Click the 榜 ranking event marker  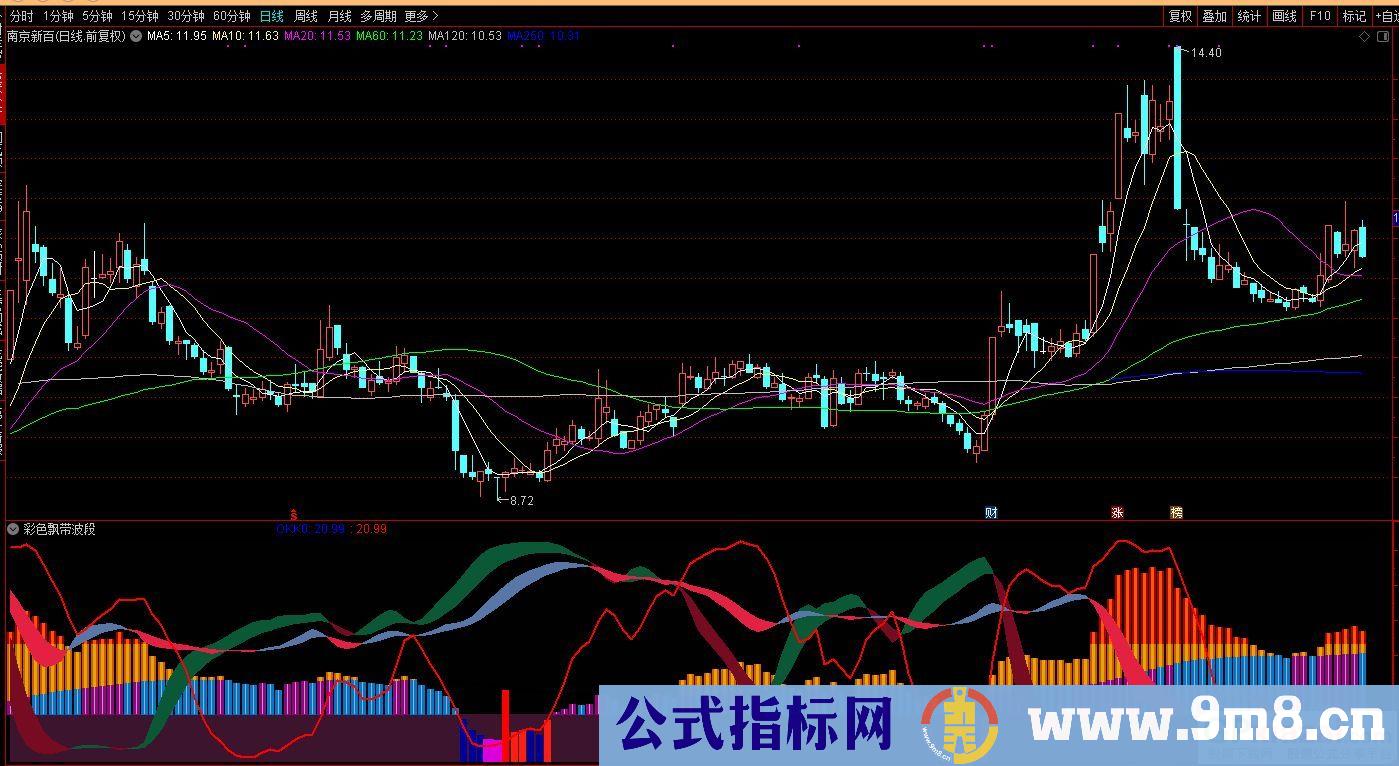pos(1176,513)
